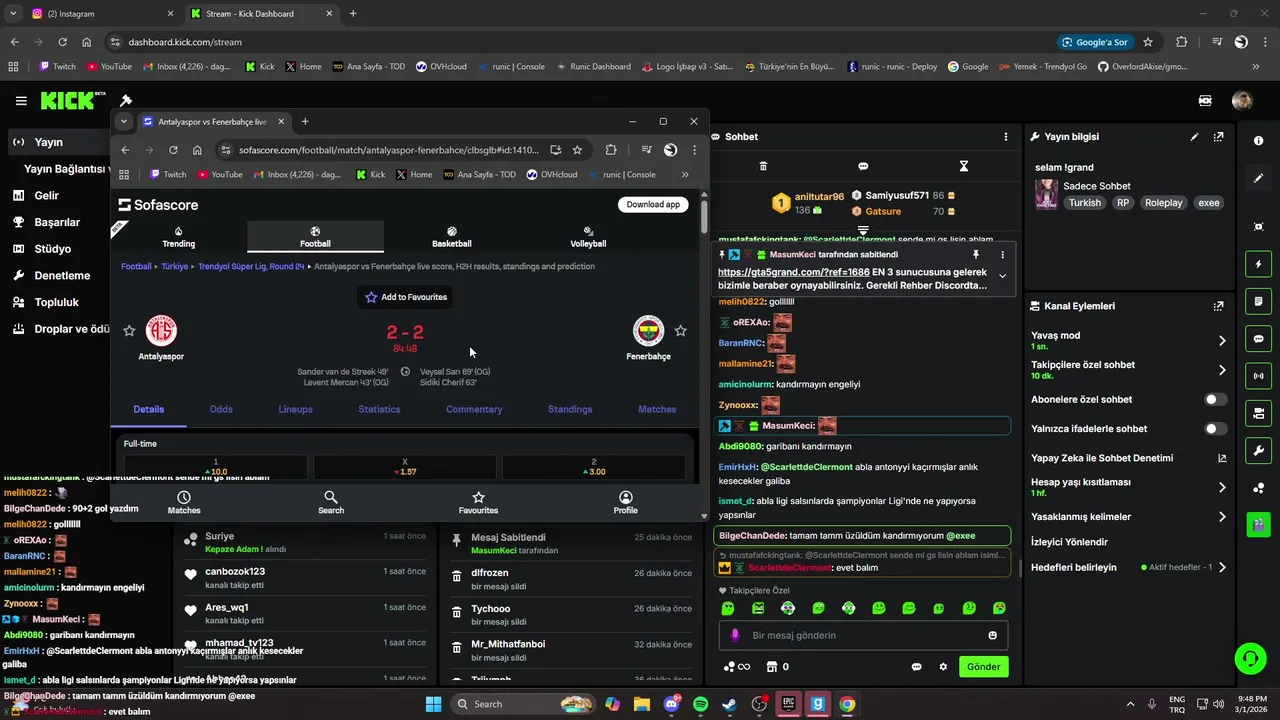
Task: Select Basketball sport tab
Action: pyautogui.click(x=452, y=237)
